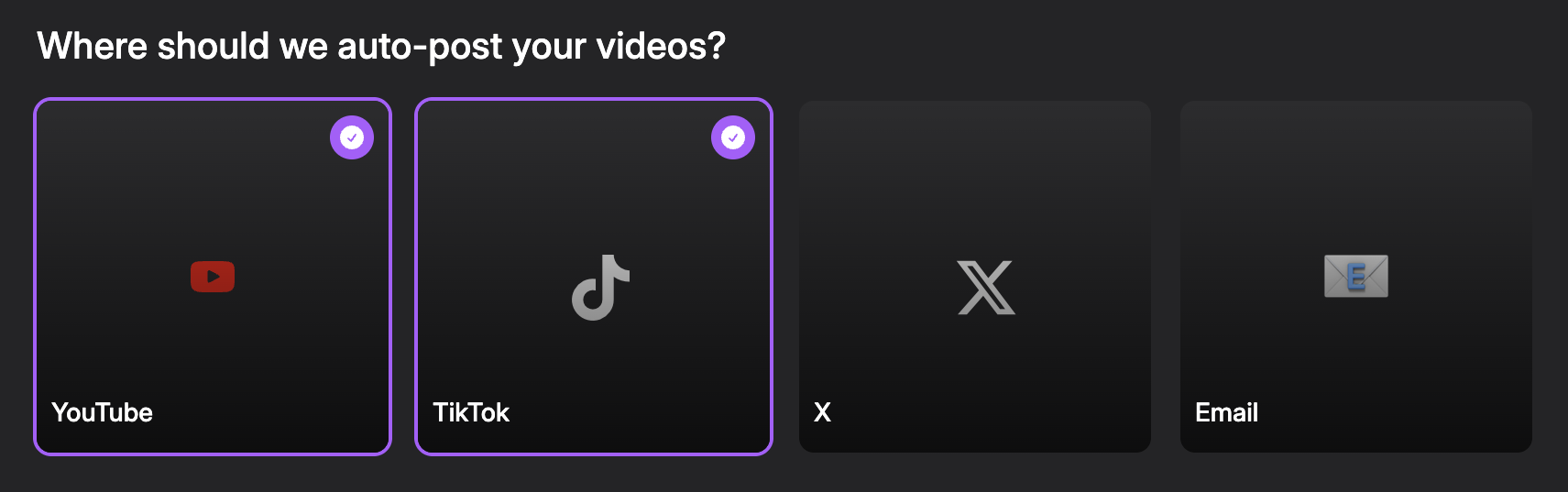Click the "TikTok" text label
Image resolution: width=1568 pixels, height=492 pixels.
click(x=471, y=413)
